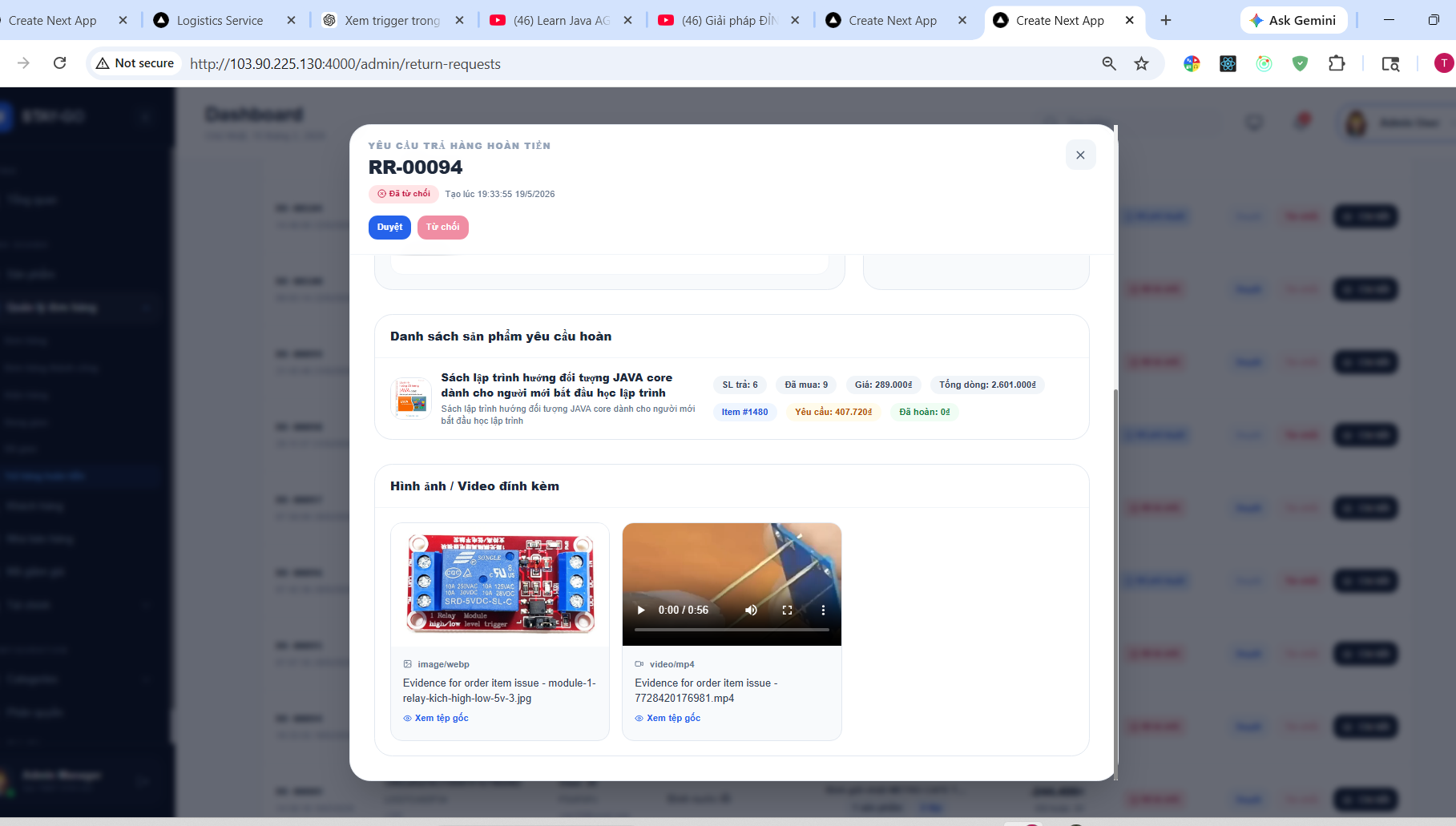Click the Yêu cầu: 407.720₫ badge
This screenshot has height=826, width=1456.
(833, 412)
